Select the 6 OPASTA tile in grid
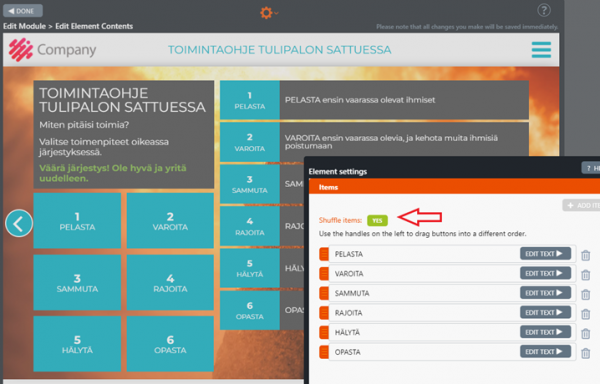Image resolution: width=600 pixels, height=384 pixels. click(x=170, y=343)
